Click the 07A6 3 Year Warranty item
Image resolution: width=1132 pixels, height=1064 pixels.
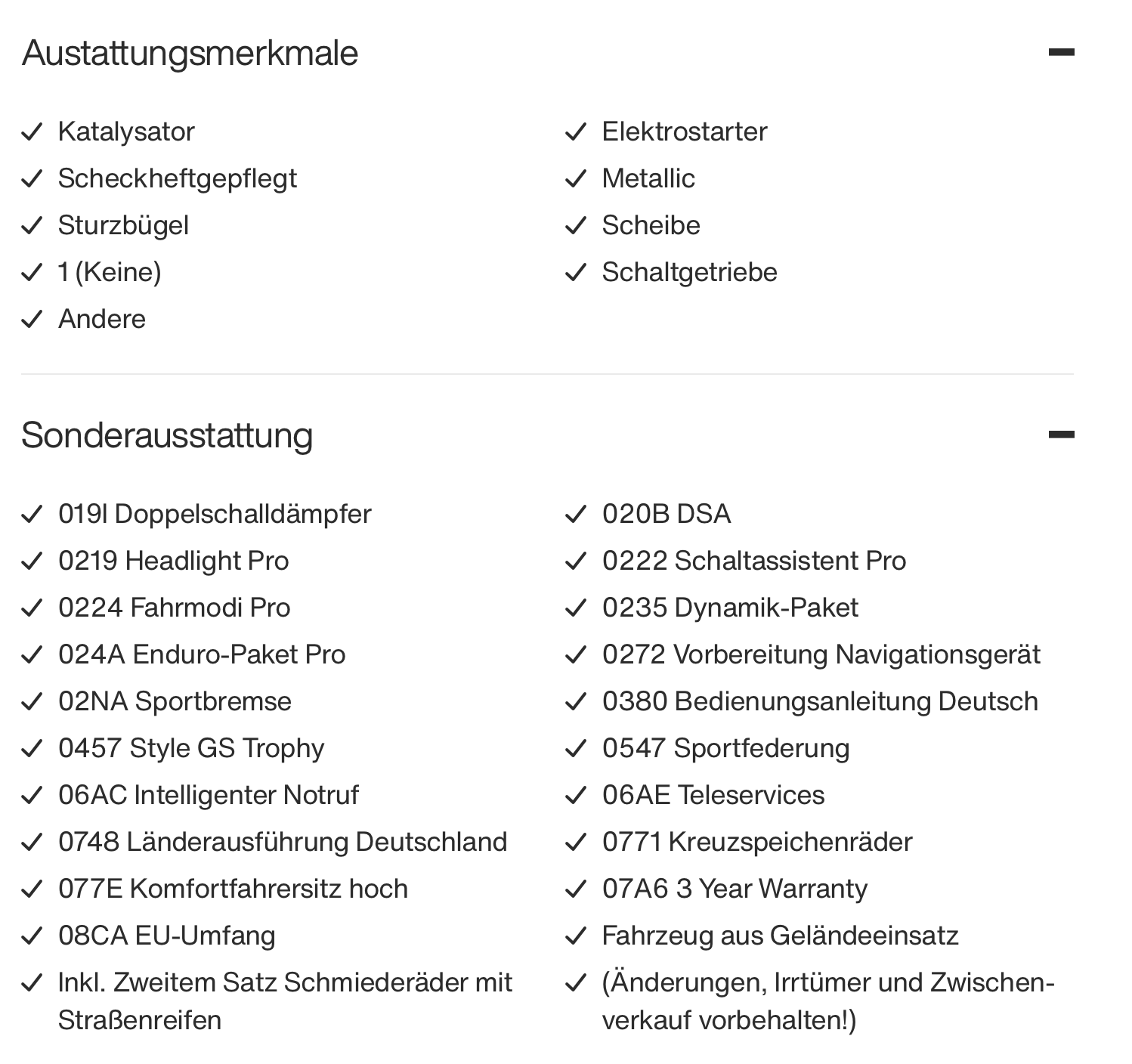click(x=735, y=889)
